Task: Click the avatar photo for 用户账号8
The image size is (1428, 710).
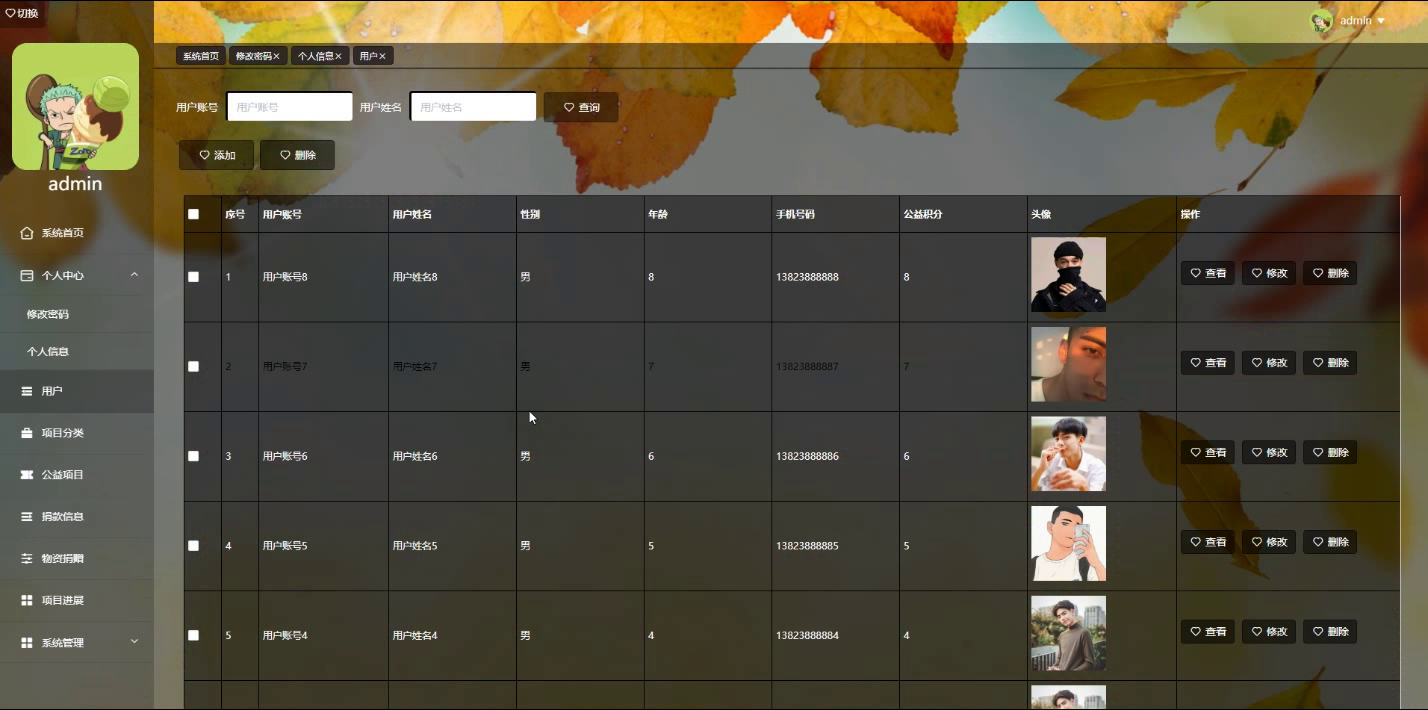Action: (x=1068, y=274)
